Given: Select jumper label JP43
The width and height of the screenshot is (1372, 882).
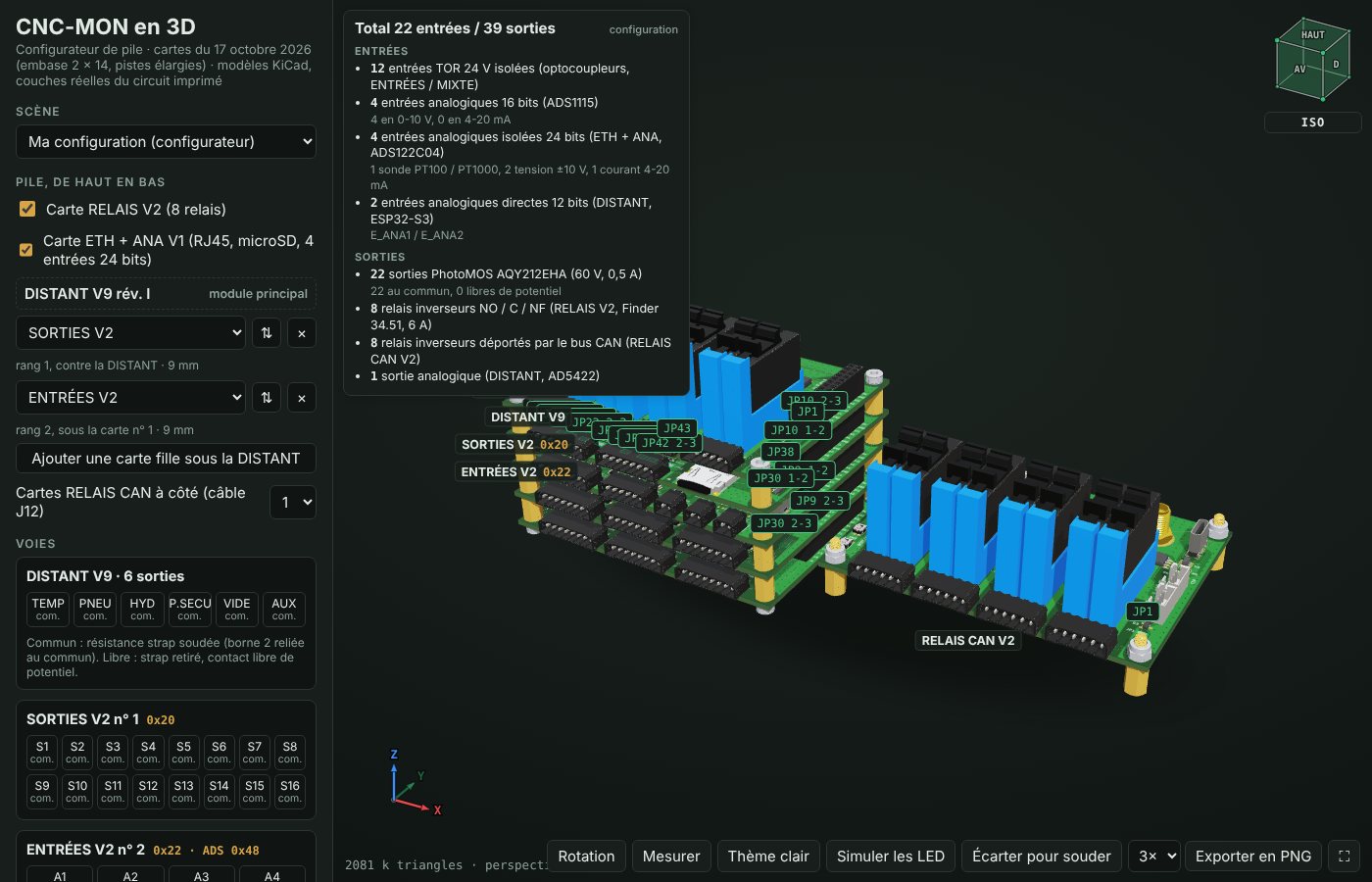Looking at the screenshot, I should click(677, 428).
